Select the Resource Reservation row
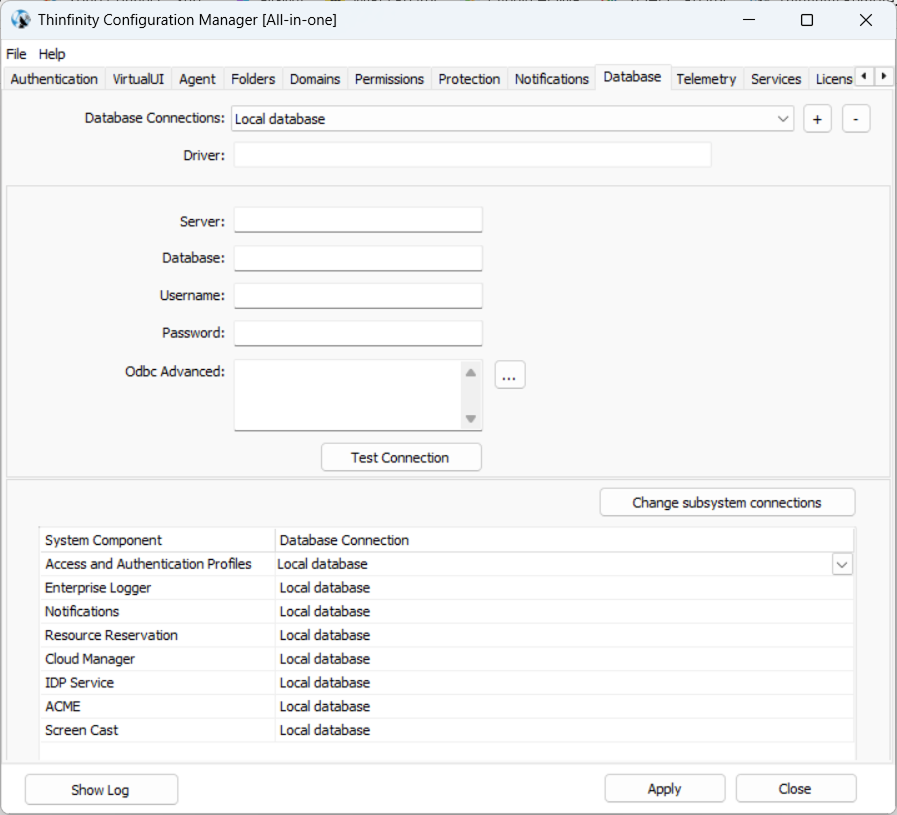Image resolution: width=897 pixels, height=815 pixels. click(x=446, y=635)
